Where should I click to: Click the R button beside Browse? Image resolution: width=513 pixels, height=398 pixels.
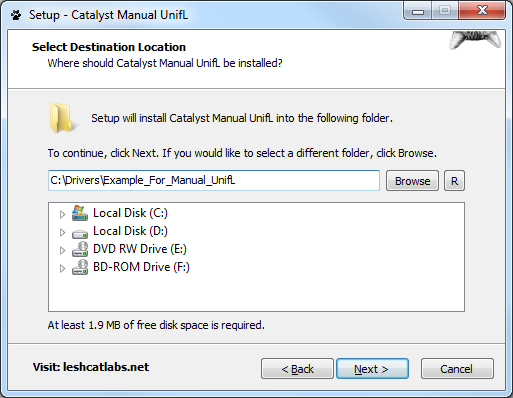[x=454, y=181]
